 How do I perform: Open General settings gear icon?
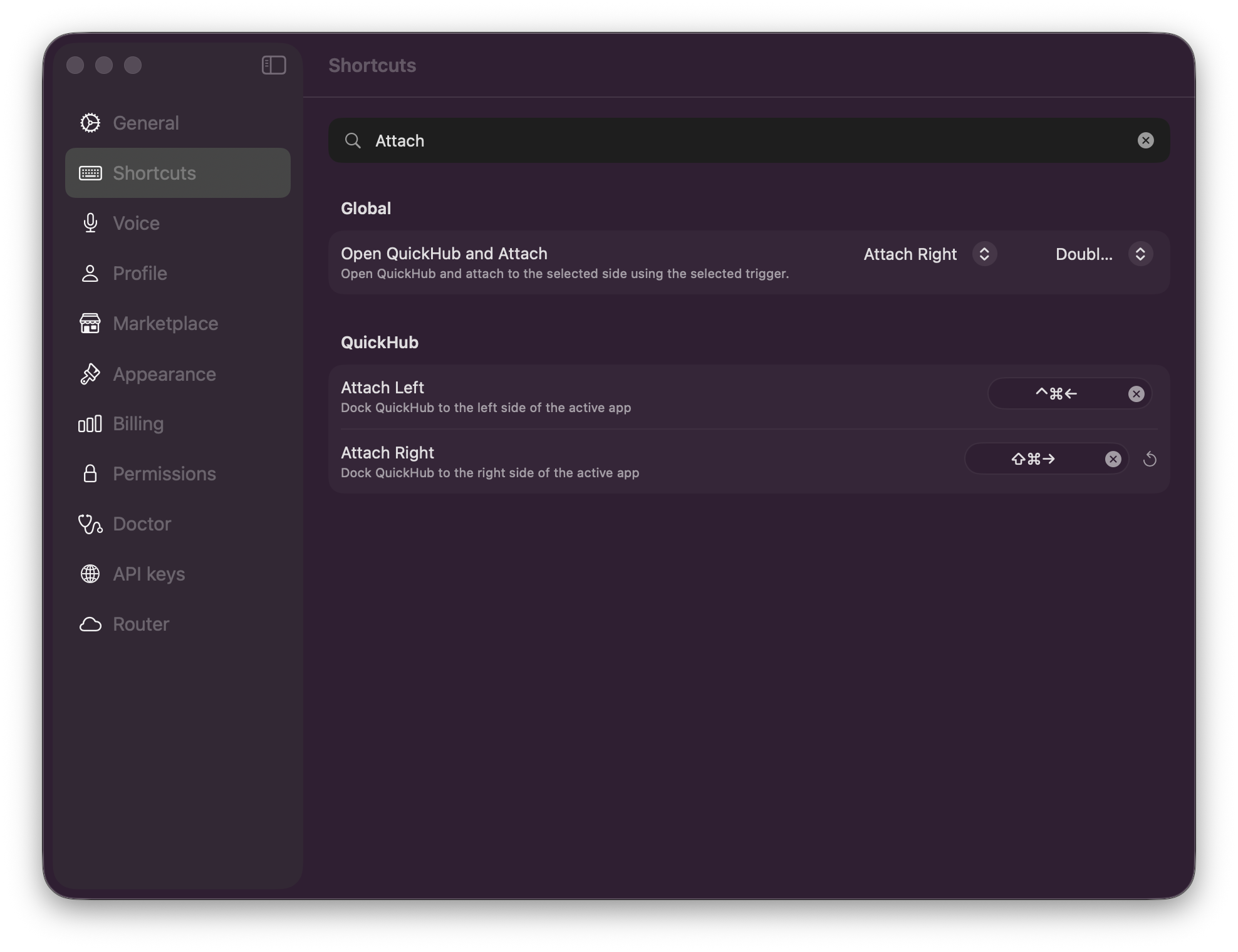[90, 123]
